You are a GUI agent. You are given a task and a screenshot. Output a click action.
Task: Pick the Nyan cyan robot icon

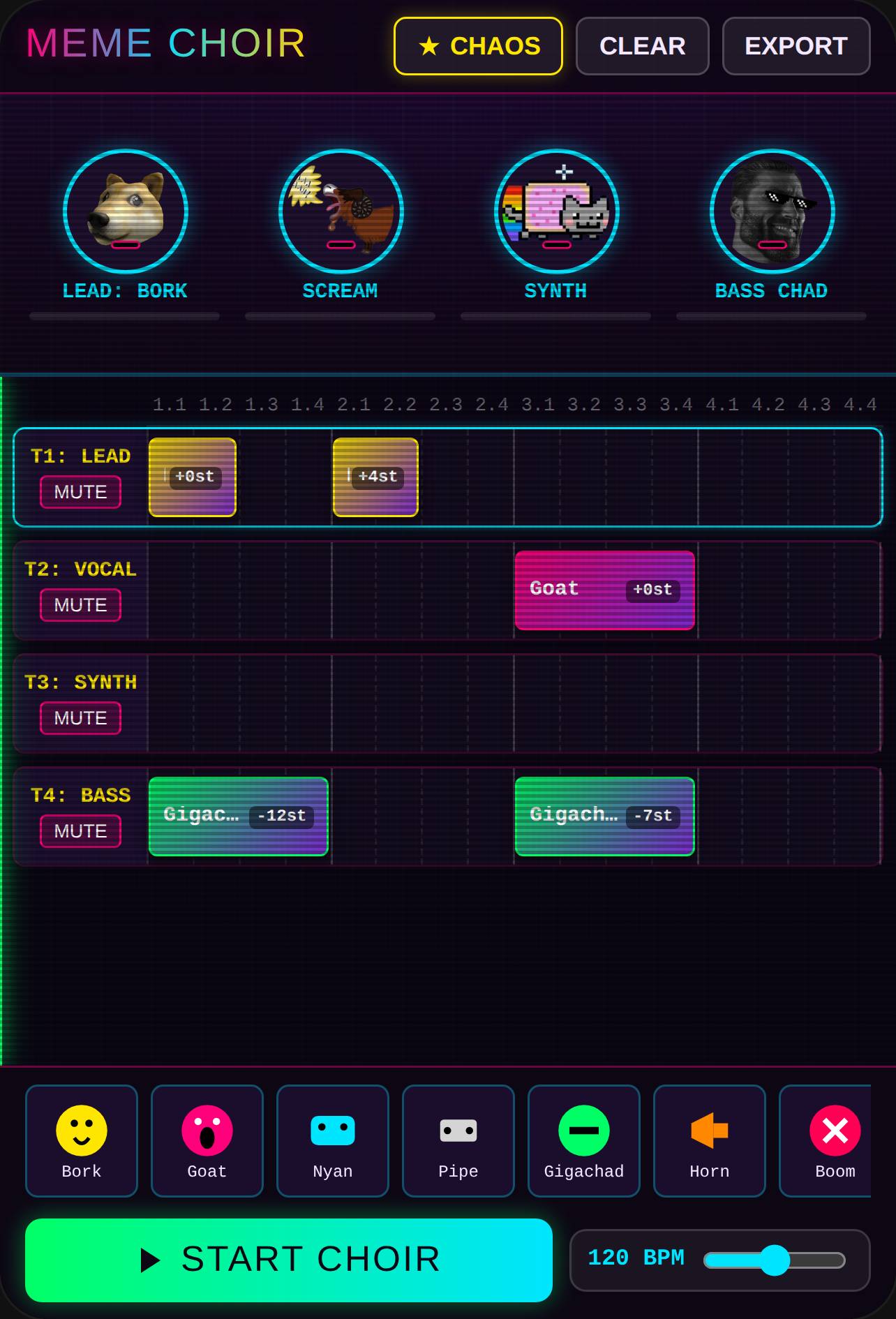click(x=333, y=1131)
